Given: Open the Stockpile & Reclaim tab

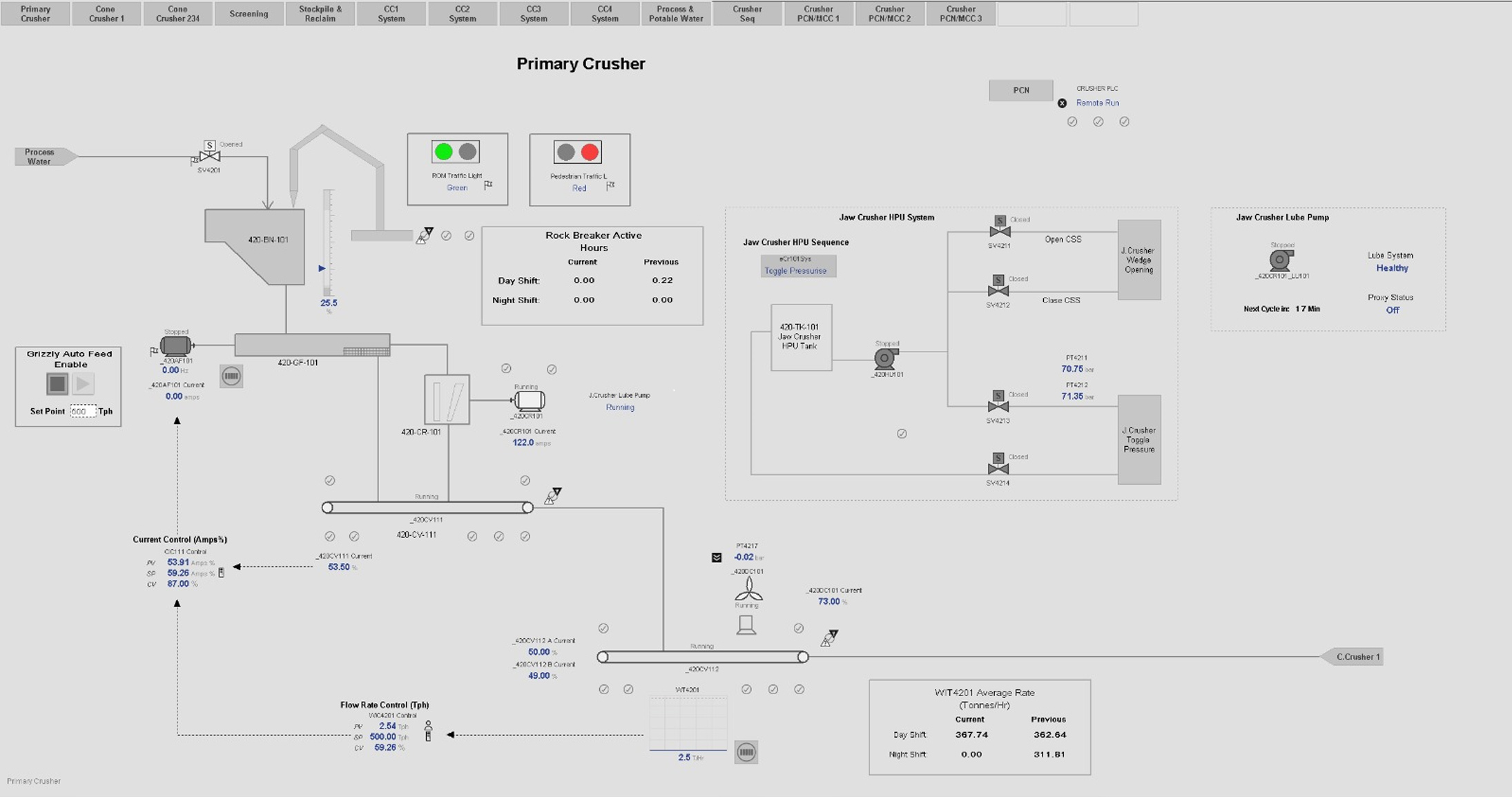Looking at the screenshot, I should pos(320,14).
